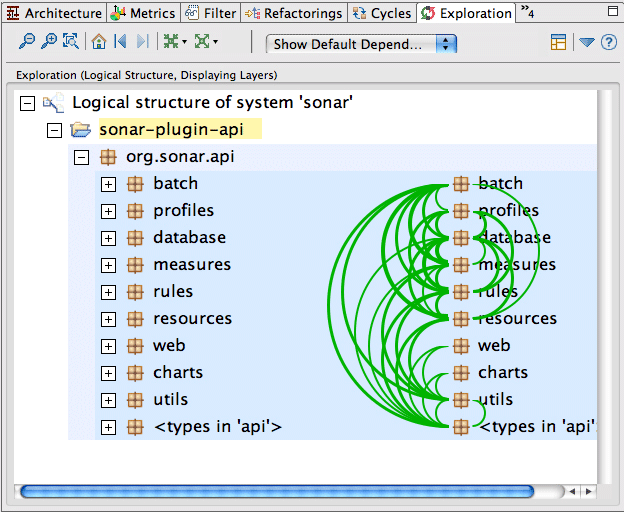Select the 'measures' package in the tree

click(x=191, y=265)
